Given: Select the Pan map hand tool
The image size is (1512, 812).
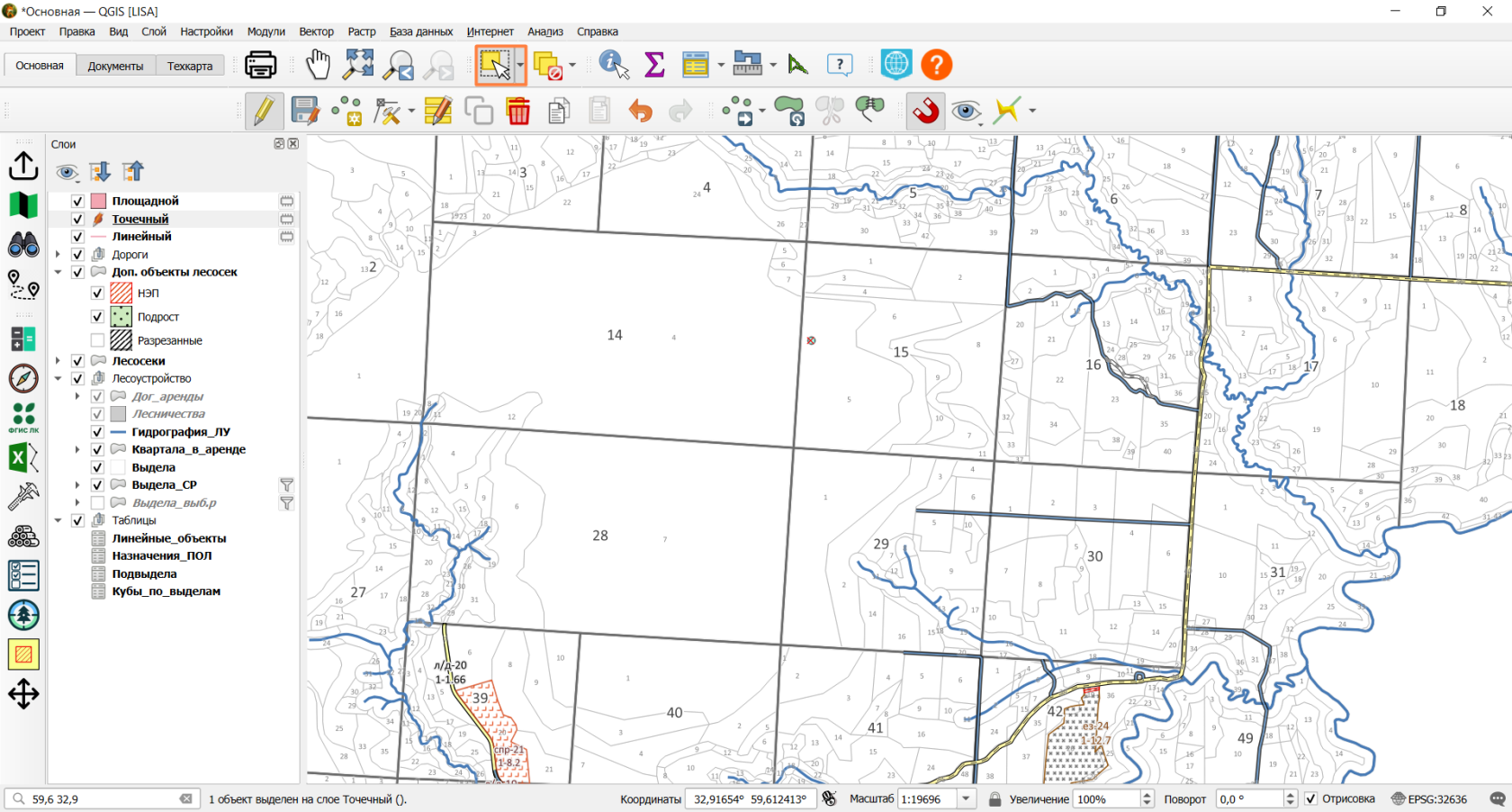Looking at the screenshot, I should 318,65.
